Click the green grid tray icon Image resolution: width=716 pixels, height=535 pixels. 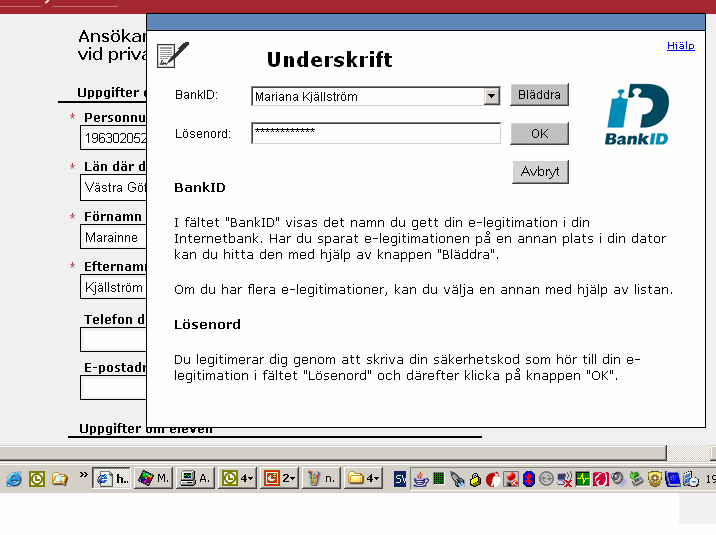tap(439, 479)
